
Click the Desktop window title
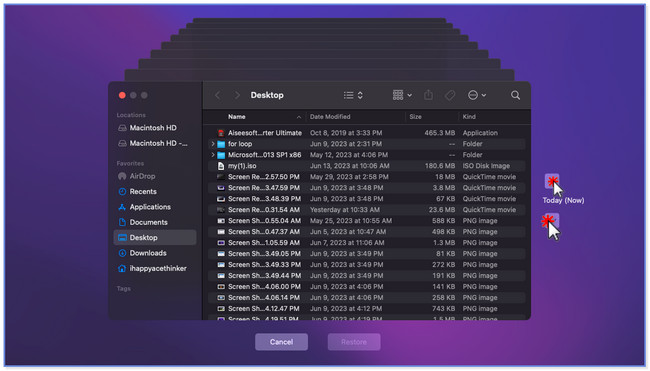click(x=267, y=95)
